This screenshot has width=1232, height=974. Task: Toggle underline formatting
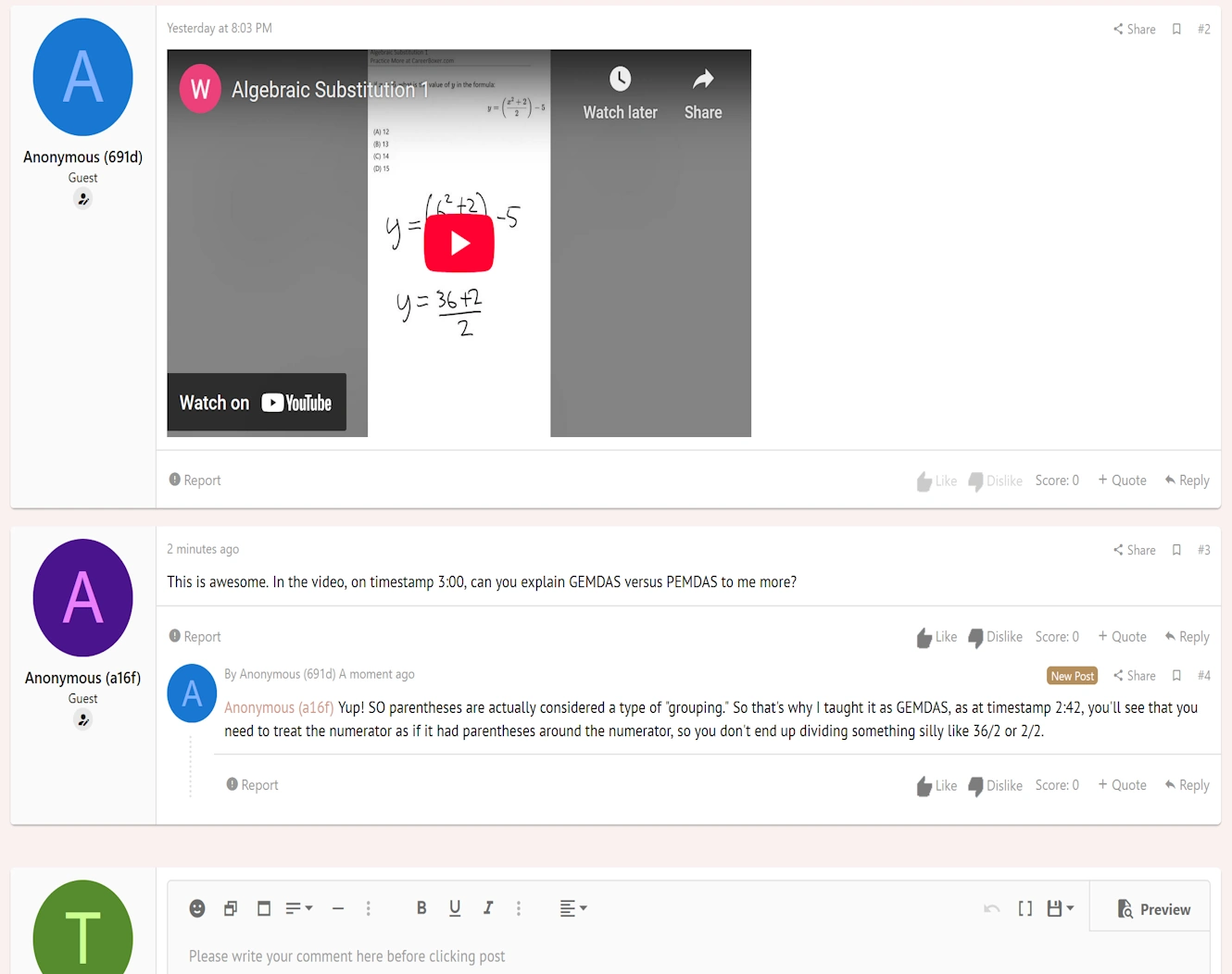[x=455, y=908]
